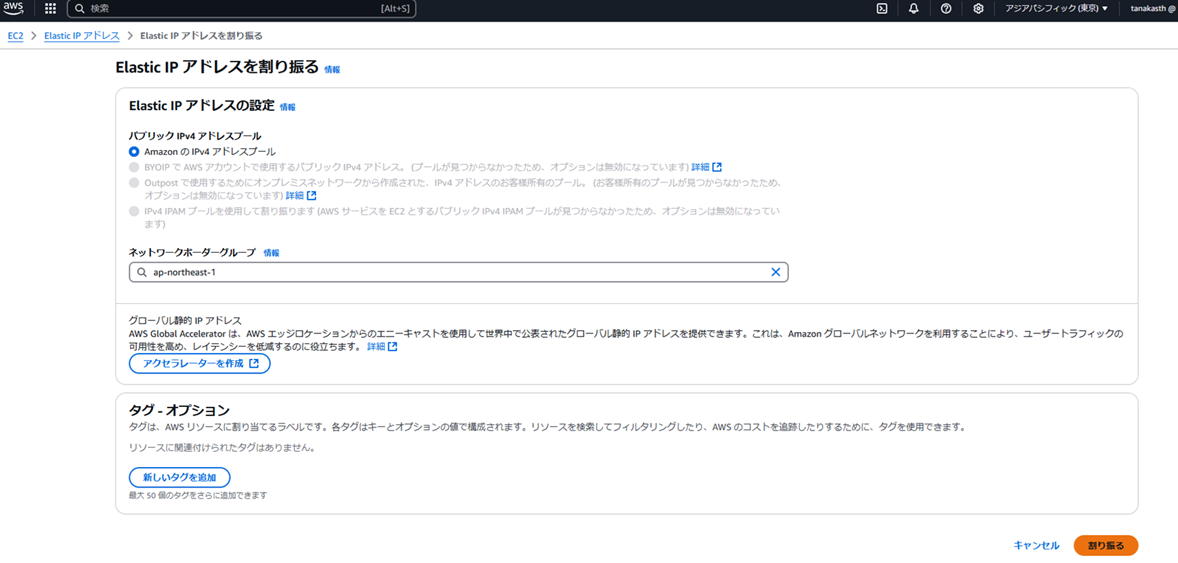Open the services grid menu icon
Screen dimensions: 1178x563
(x=50, y=9)
